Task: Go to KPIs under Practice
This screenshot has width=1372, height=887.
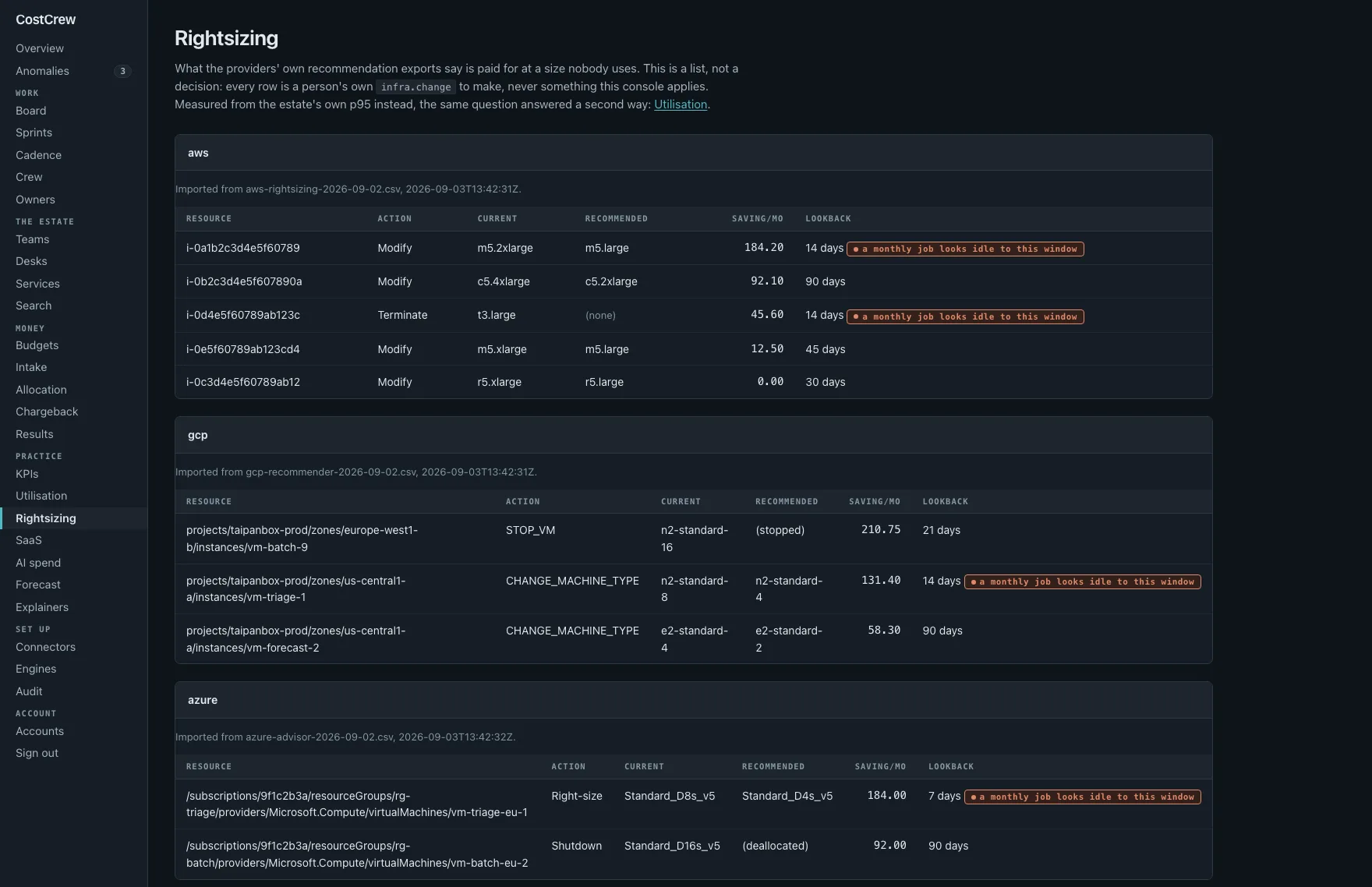Action: point(27,474)
